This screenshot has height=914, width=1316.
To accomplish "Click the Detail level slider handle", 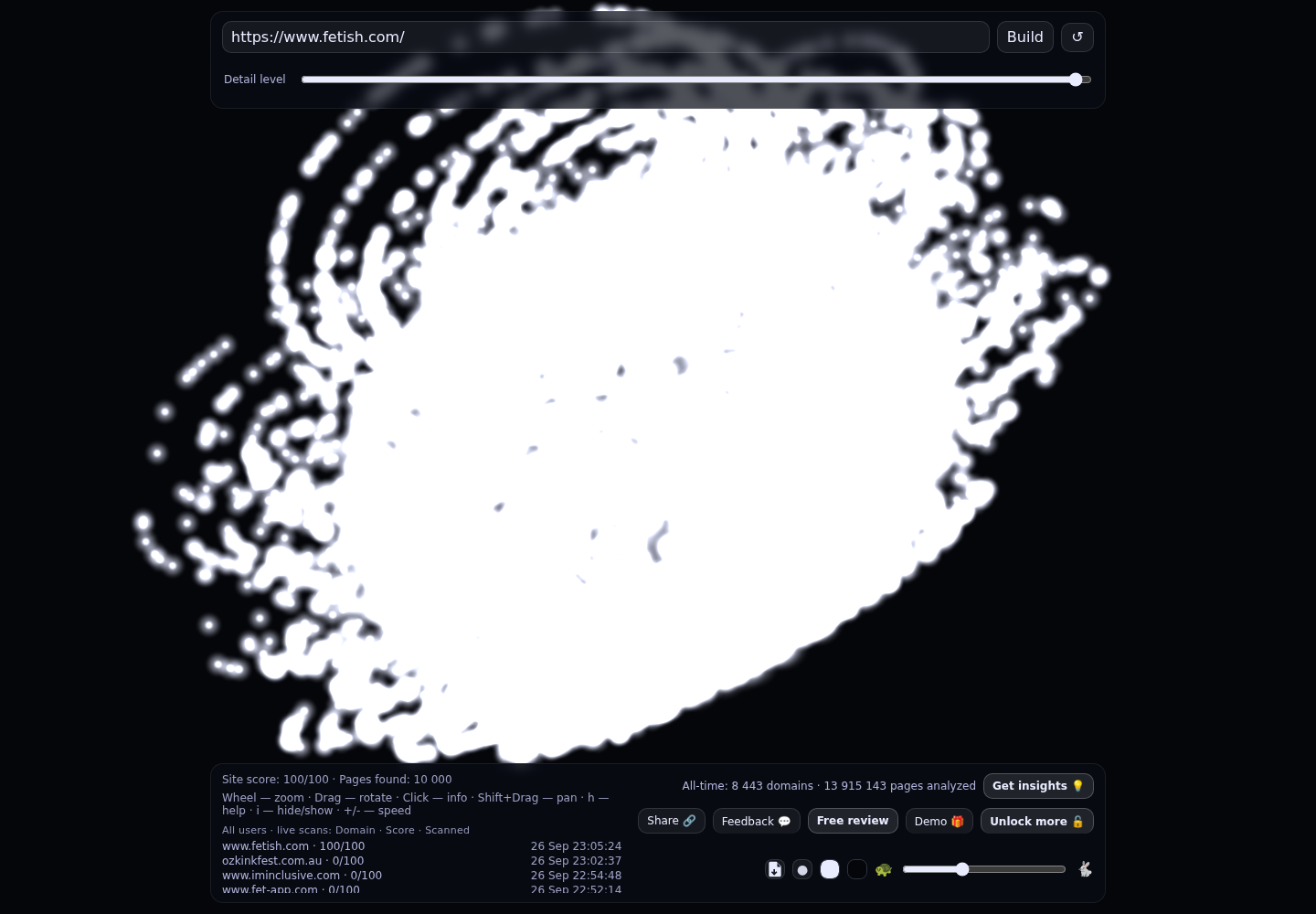I will (x=1076, y=80).
